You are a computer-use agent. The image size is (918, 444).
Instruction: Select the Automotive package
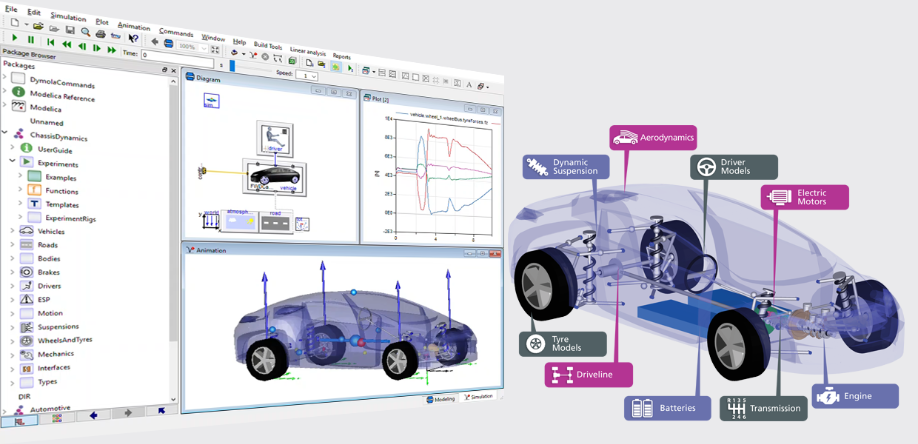(50, 408)
